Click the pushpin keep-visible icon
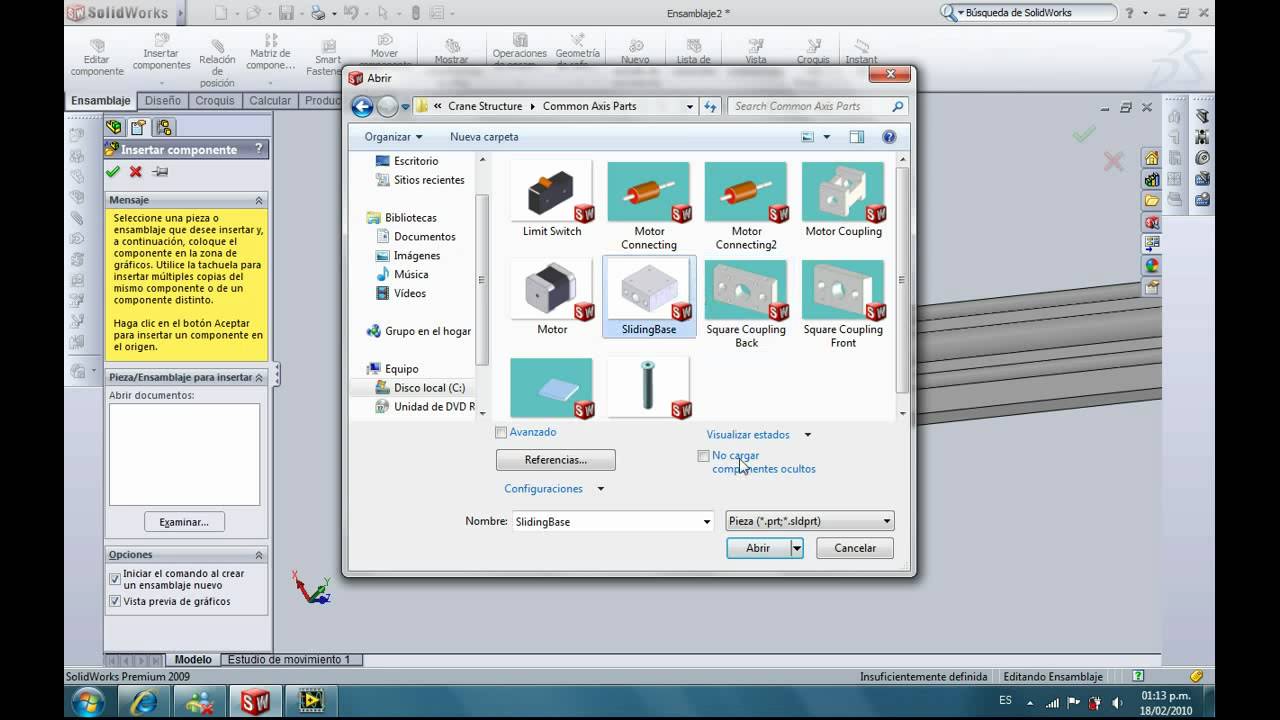This screenshot has width=1280, height=720. [x=160, y=172]
